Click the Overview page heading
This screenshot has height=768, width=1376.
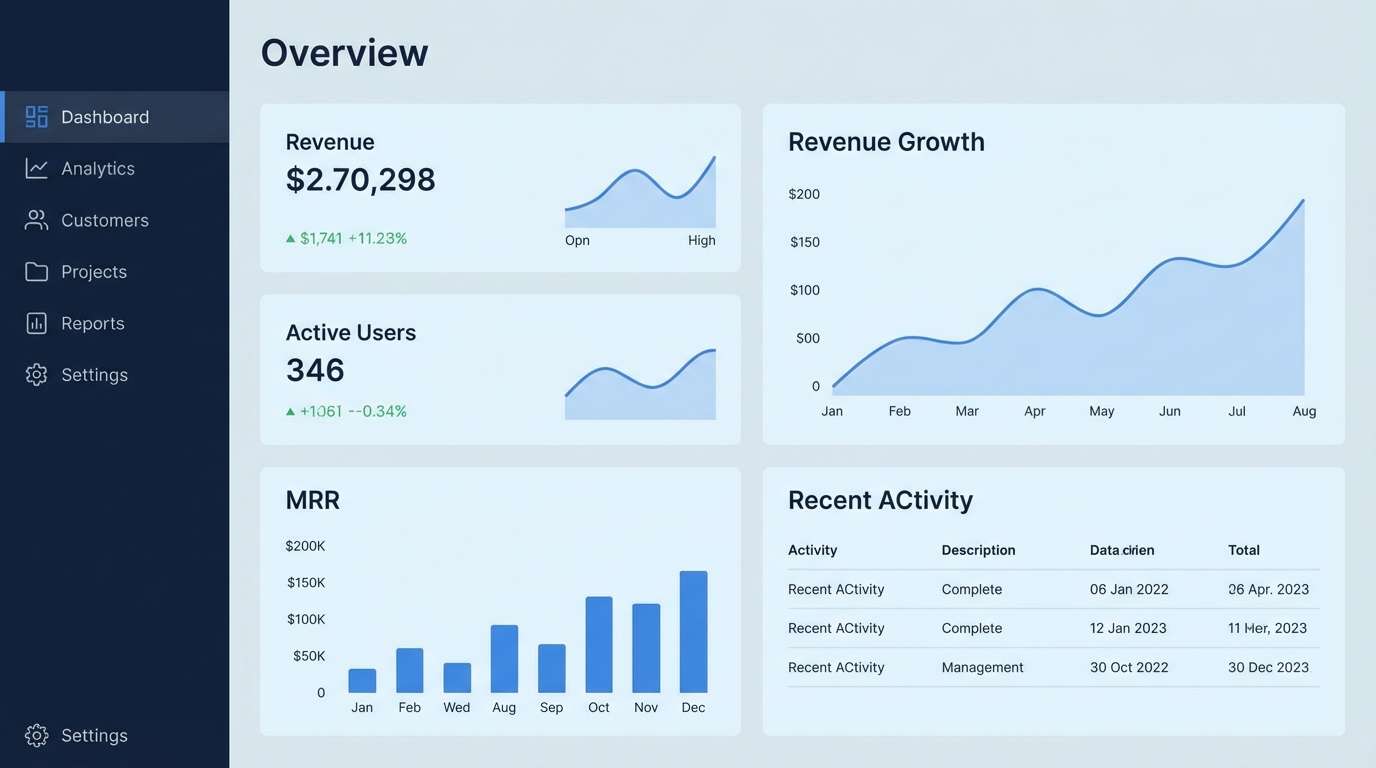(x=344, y=52)
